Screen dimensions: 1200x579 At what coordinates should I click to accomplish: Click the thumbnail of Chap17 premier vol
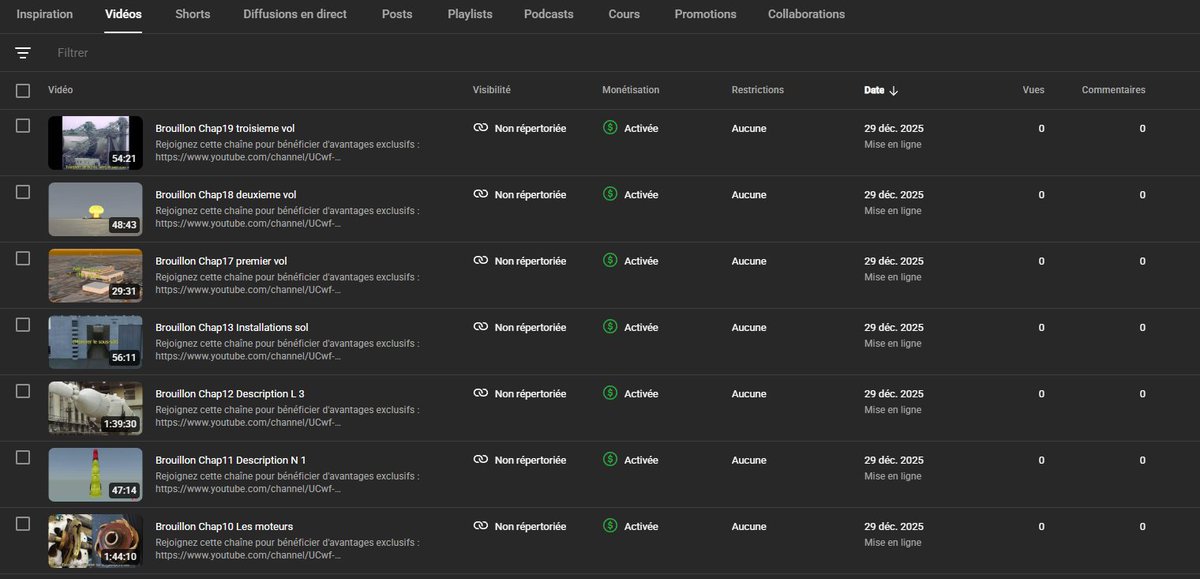click(x=95, y=275)
